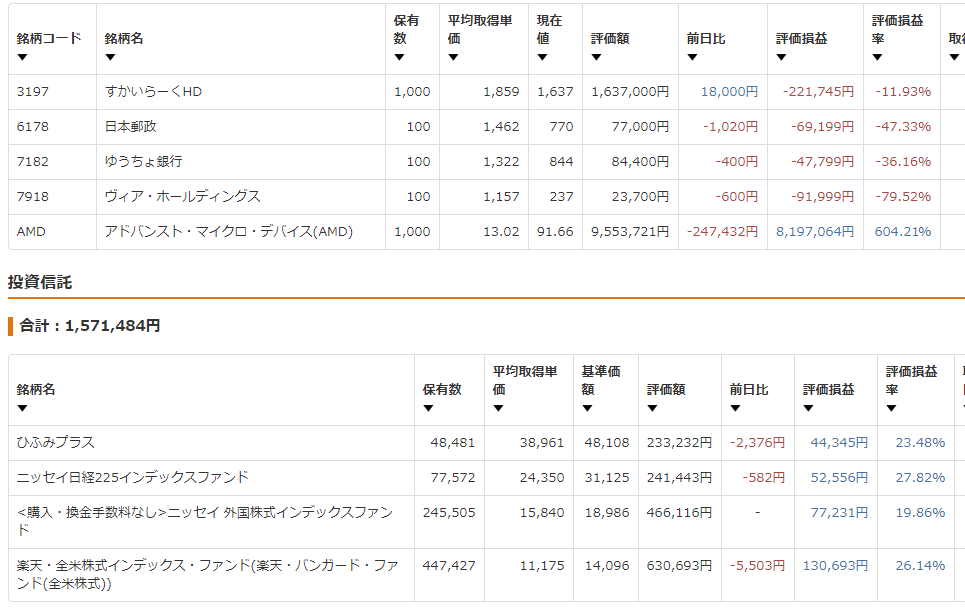Viewport: 965px width, 609px height.
Task: Select the ゆうちょ銀行 row name
Action: pos(143,162)
